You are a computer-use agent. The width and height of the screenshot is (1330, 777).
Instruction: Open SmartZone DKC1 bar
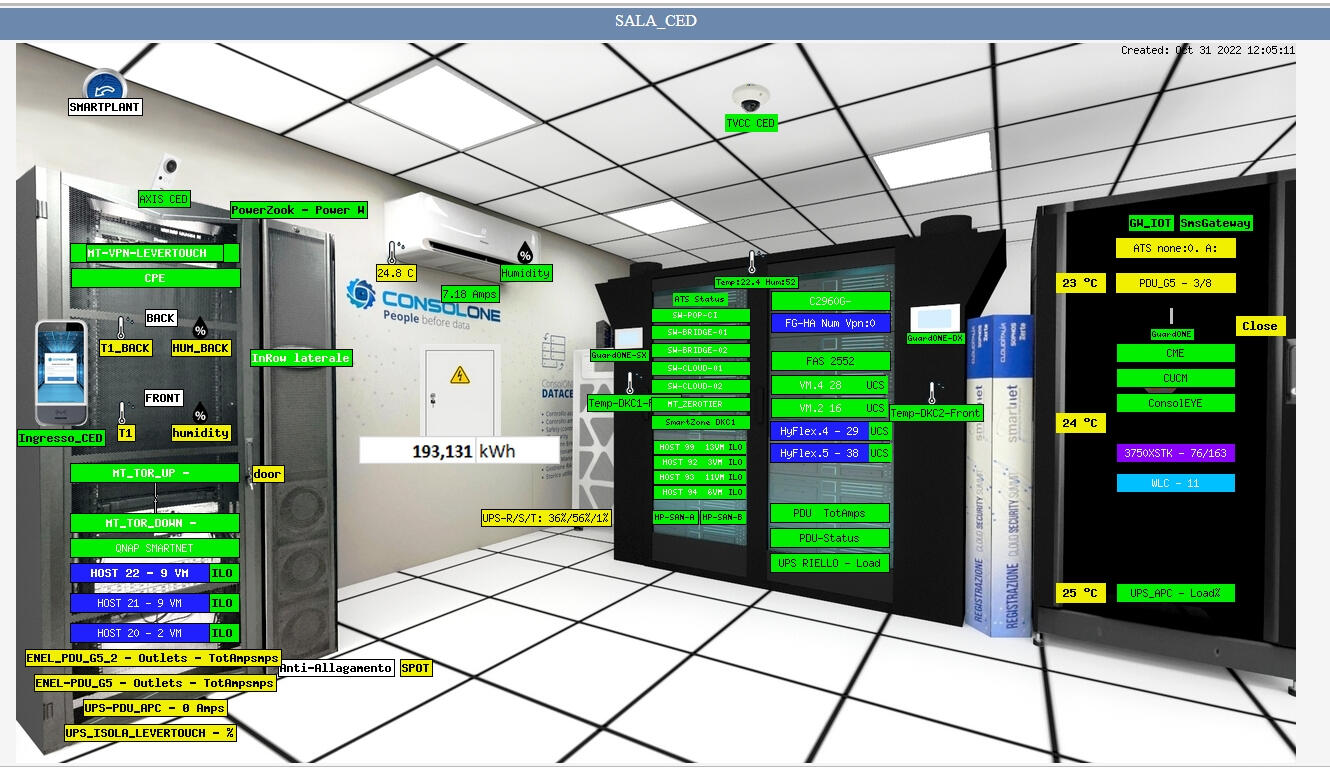(x=701, y=422)
